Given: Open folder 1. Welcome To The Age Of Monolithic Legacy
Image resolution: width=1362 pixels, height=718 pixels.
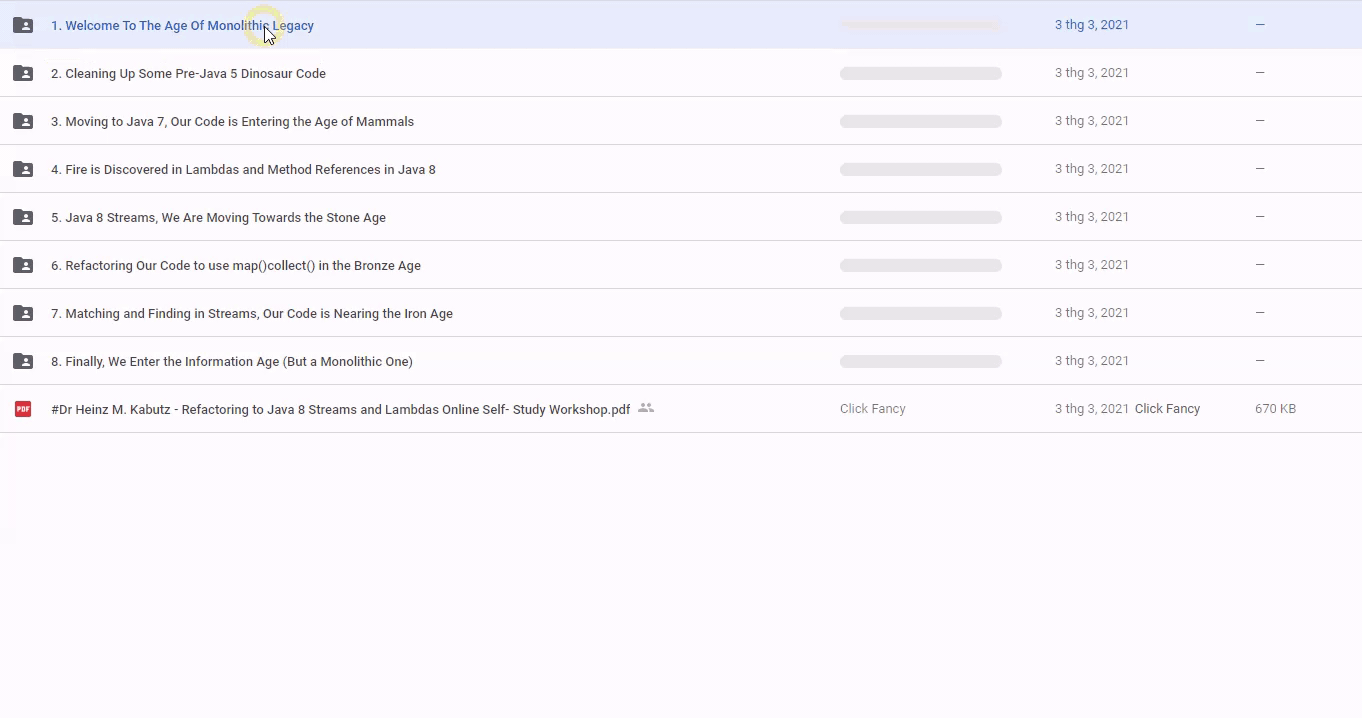Looking at the screenshot, I should tap(182, 26).
